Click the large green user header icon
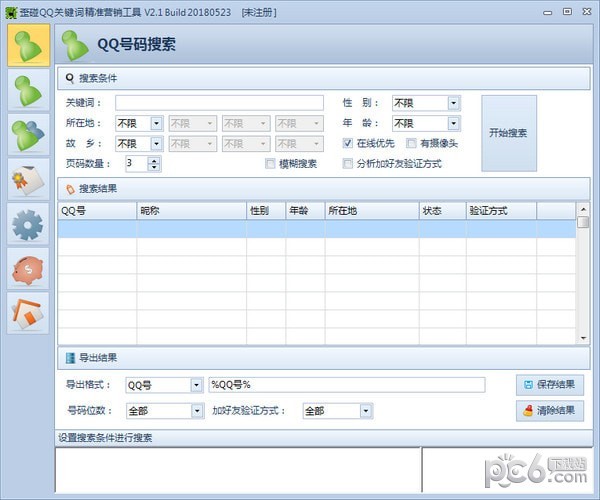This screenshot has width=600, height=500. point(75,46)
